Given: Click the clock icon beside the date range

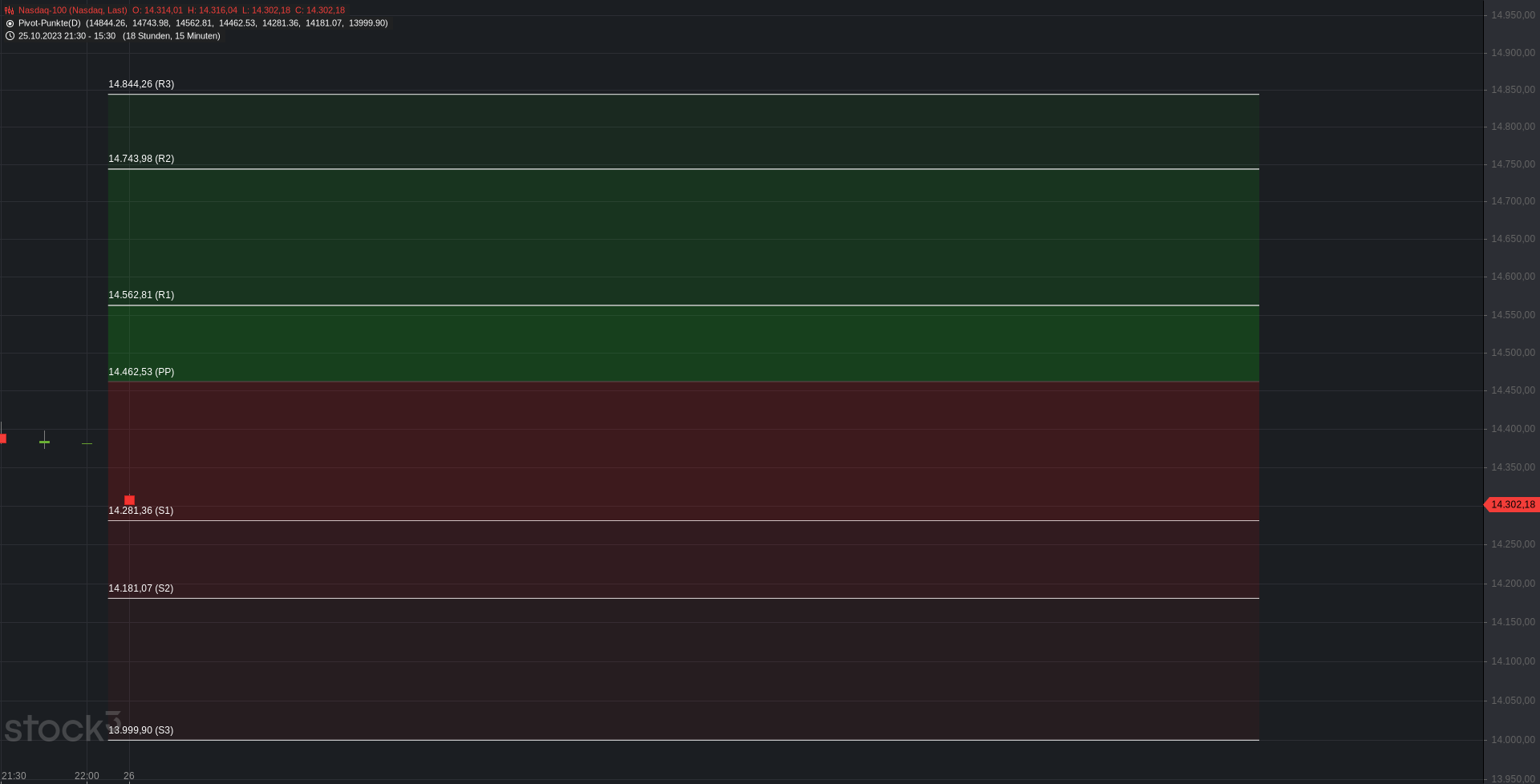Looking at the screenshot, I should click(x=10, y=36).
